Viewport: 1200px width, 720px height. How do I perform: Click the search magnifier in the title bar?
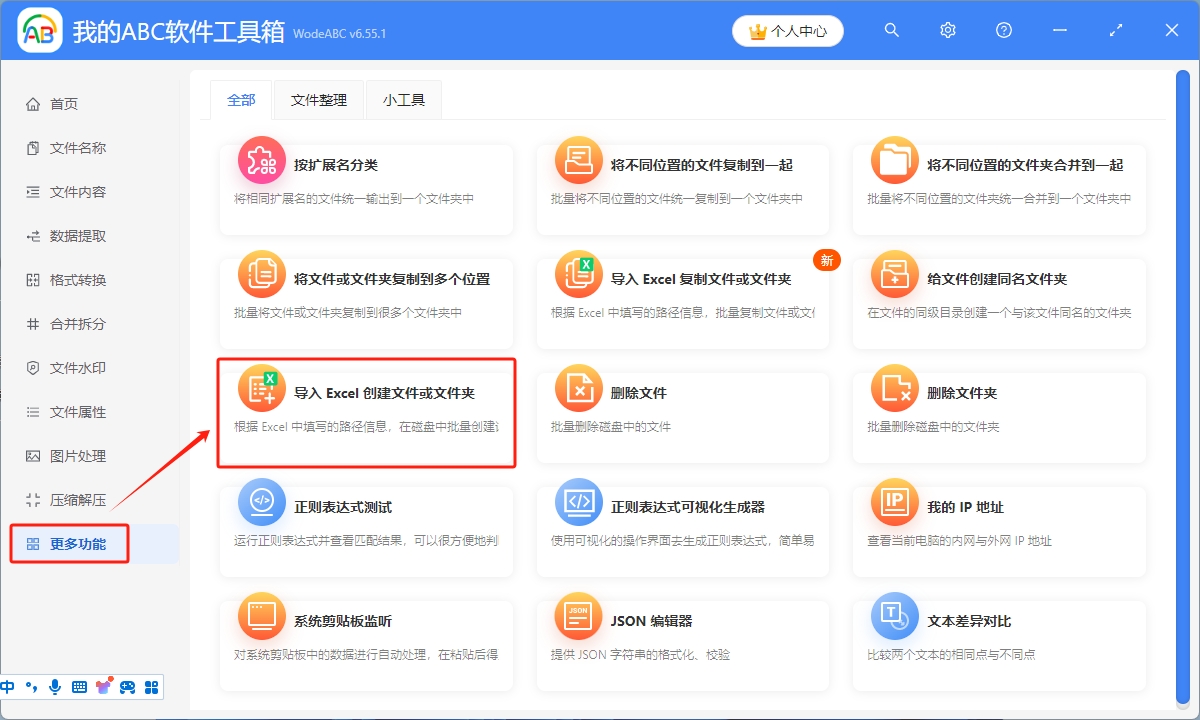click(x=891, y=30)
